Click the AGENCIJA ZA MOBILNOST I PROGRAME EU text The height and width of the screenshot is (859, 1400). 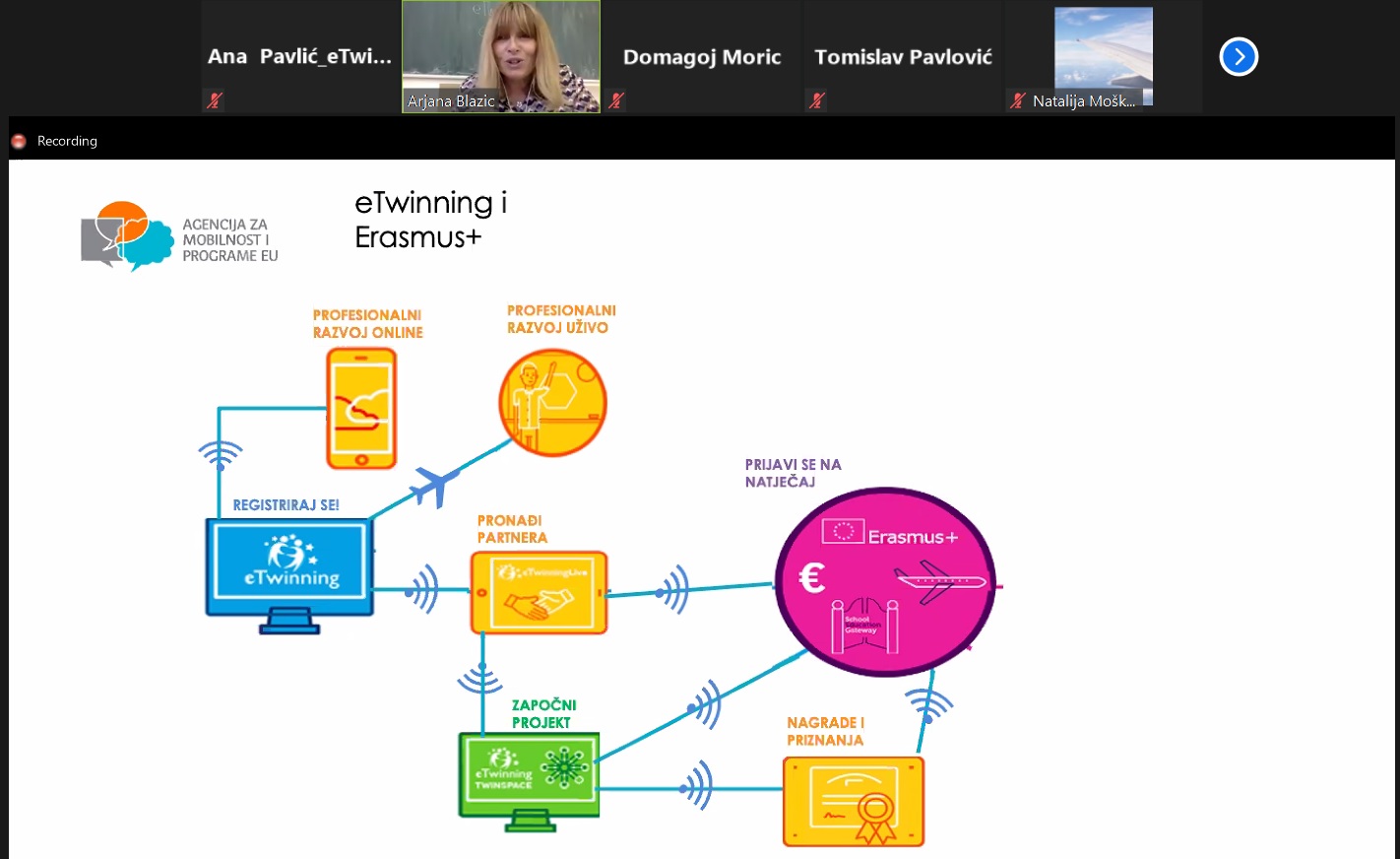tap(230, 240)
